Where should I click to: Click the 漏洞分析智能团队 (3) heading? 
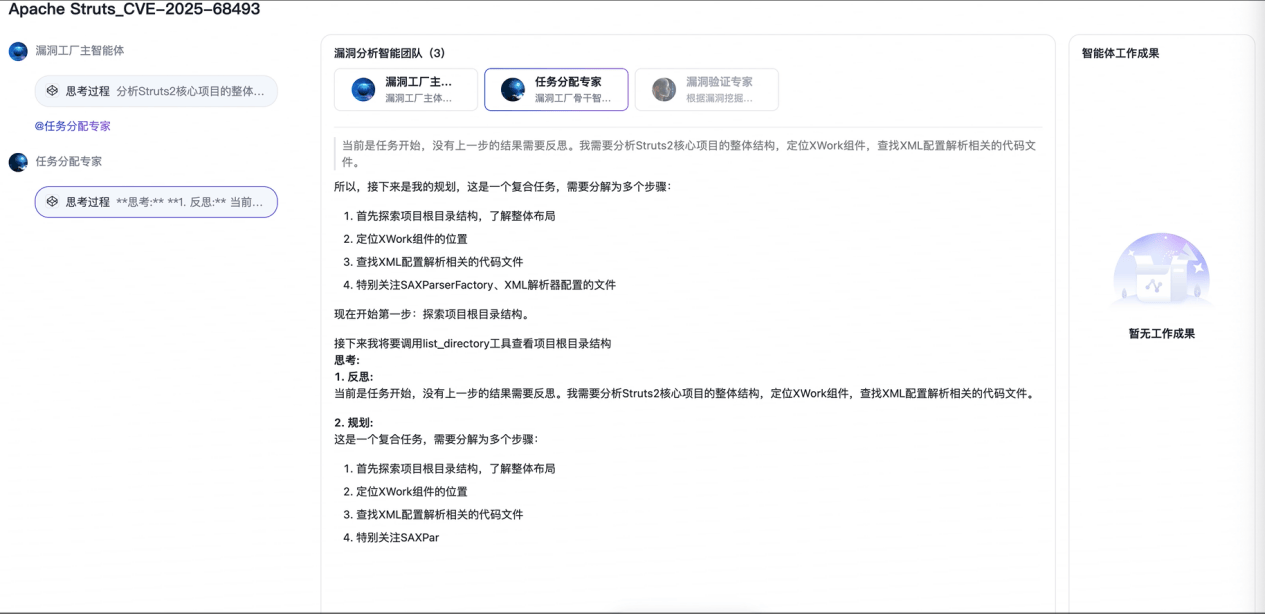click(389, 53)
